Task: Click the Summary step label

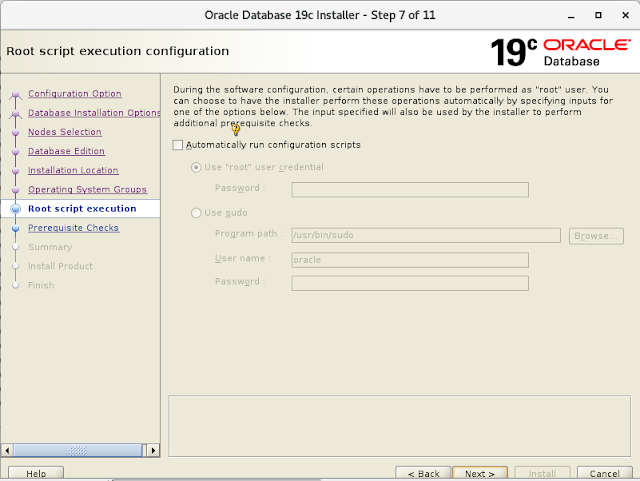Action: 50,247
